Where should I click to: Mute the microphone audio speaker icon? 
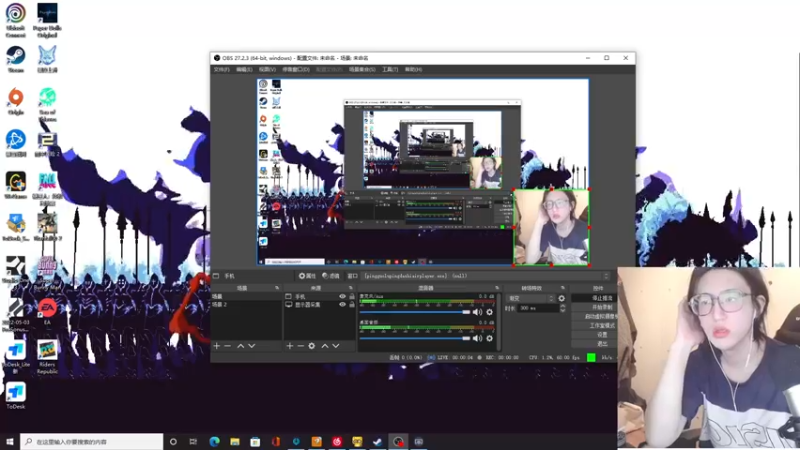point(477,312)
